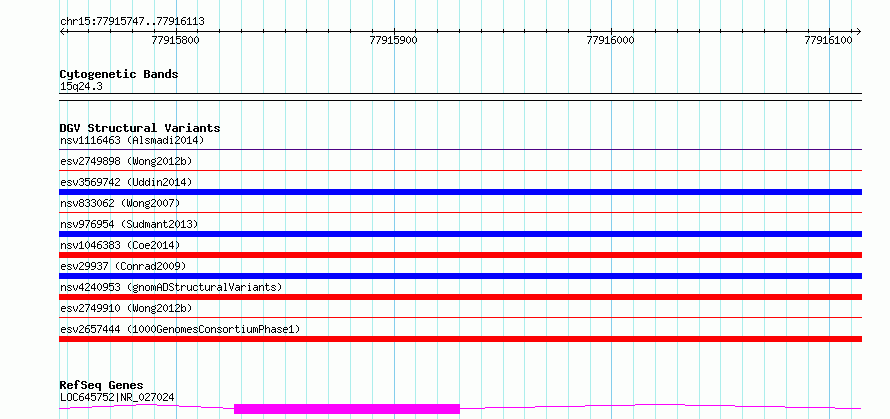
Task: Click variant label nsv976954 (Sudmant2013)
Action: point(129,224)
